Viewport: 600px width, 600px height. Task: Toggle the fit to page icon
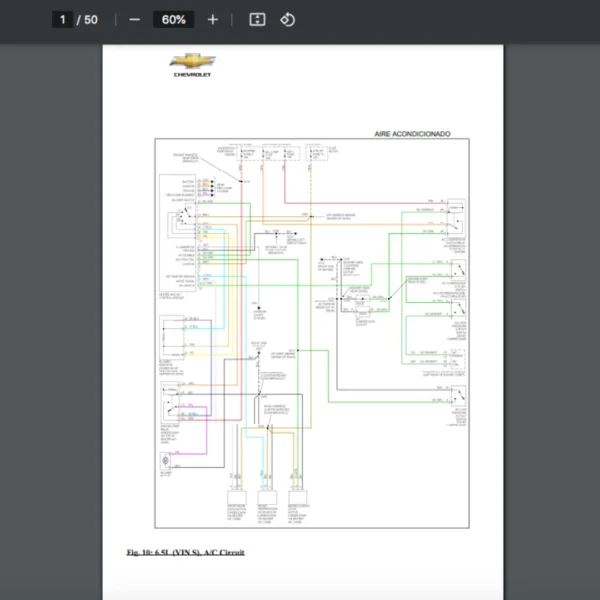click(x=257, y=20)
